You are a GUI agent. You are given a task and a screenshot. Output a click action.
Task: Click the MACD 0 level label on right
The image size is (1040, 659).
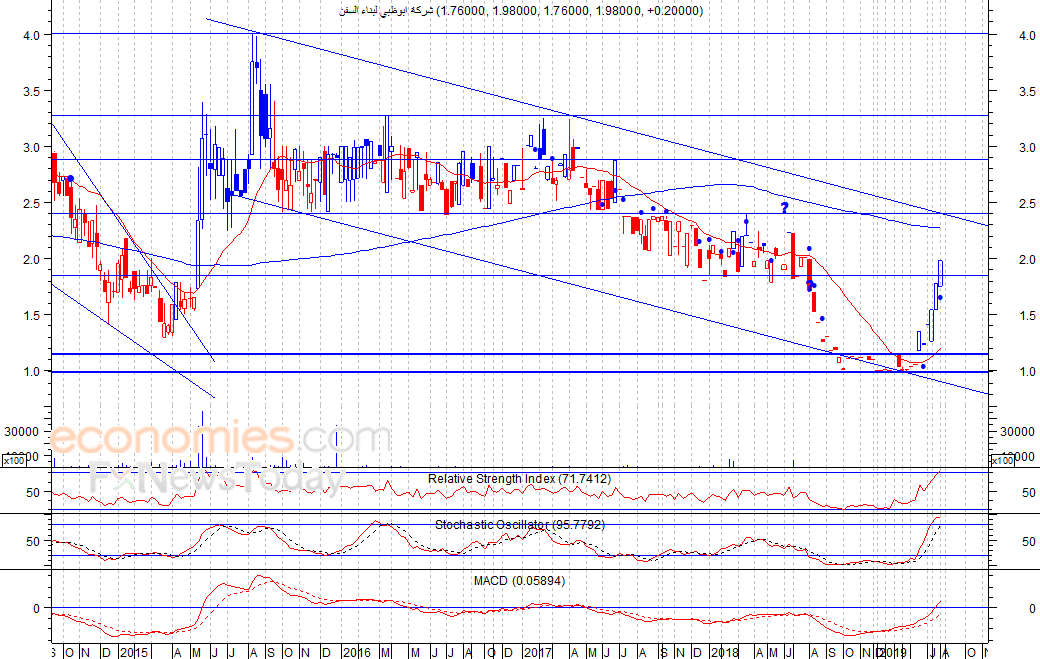point(1032,609)
